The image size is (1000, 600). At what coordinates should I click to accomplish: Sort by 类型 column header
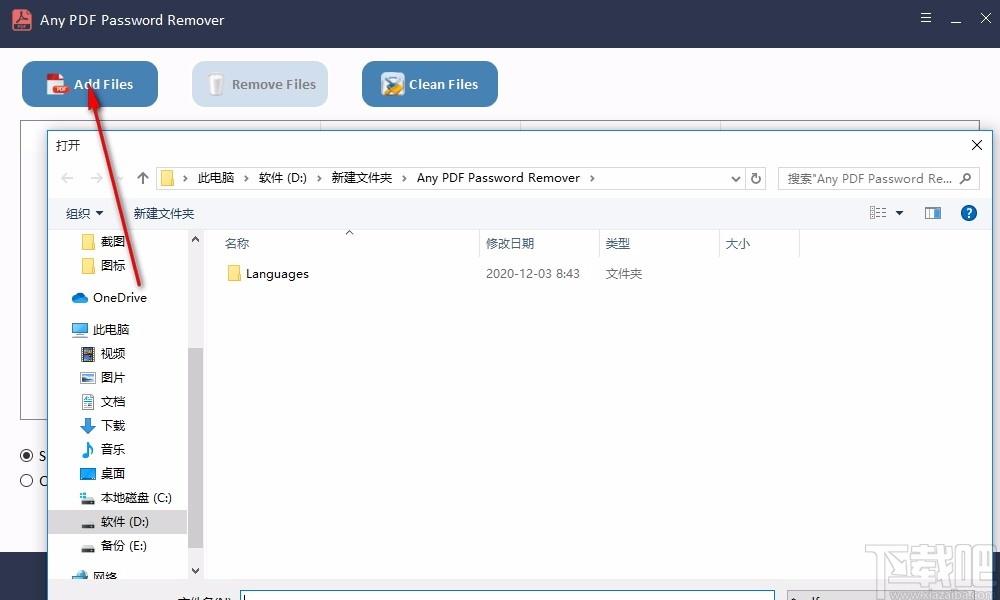(x=617, y=244)
